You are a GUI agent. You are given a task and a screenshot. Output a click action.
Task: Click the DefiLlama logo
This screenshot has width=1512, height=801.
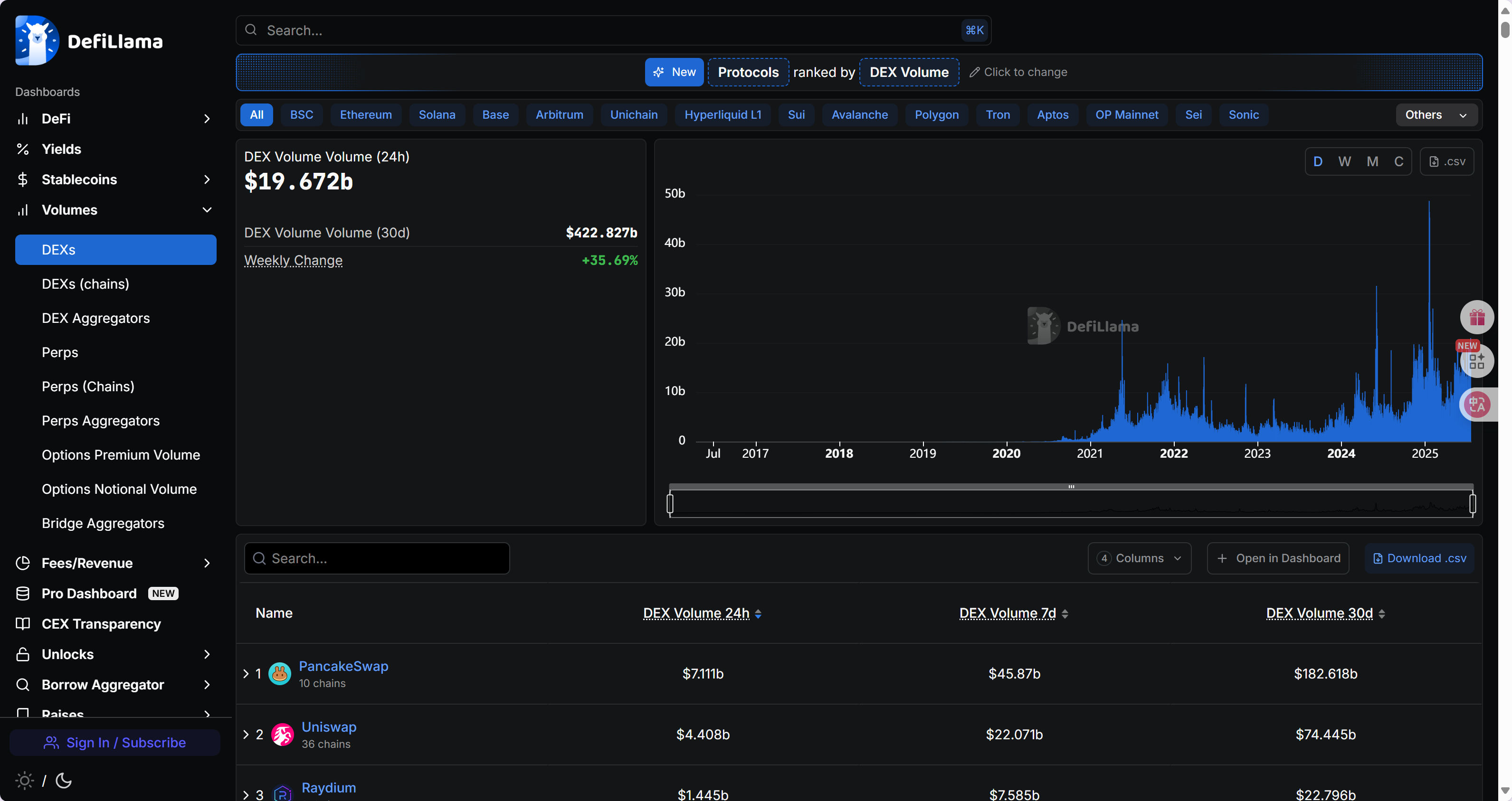click(x=89, y=40)
